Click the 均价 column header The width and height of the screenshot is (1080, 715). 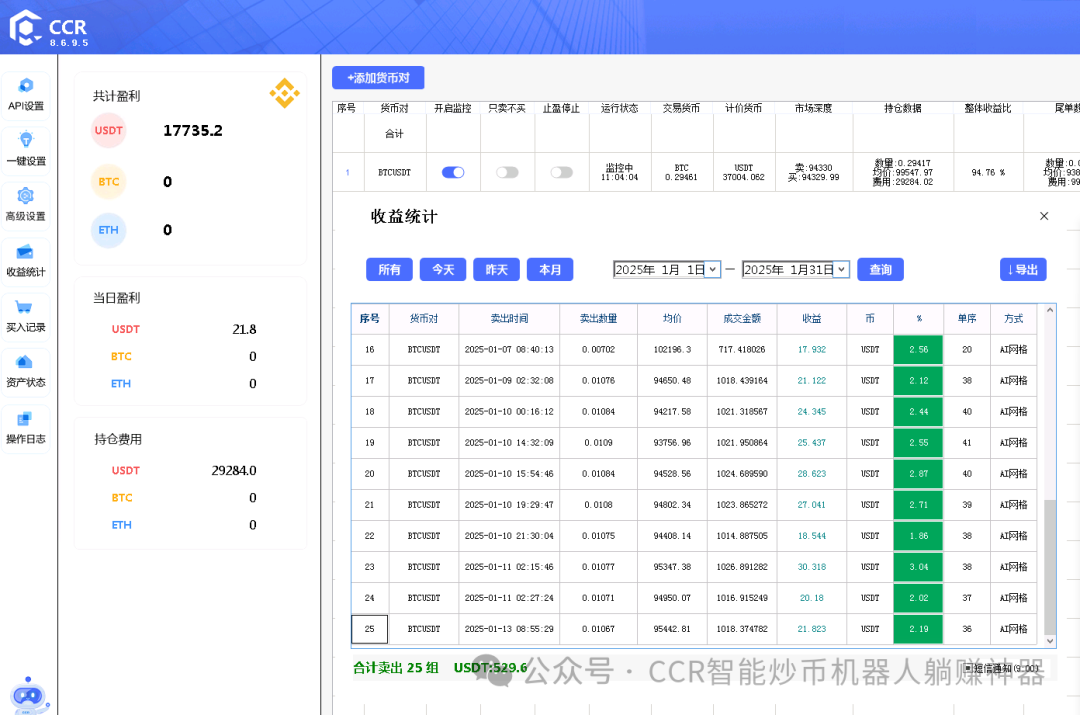click(672, 318)
